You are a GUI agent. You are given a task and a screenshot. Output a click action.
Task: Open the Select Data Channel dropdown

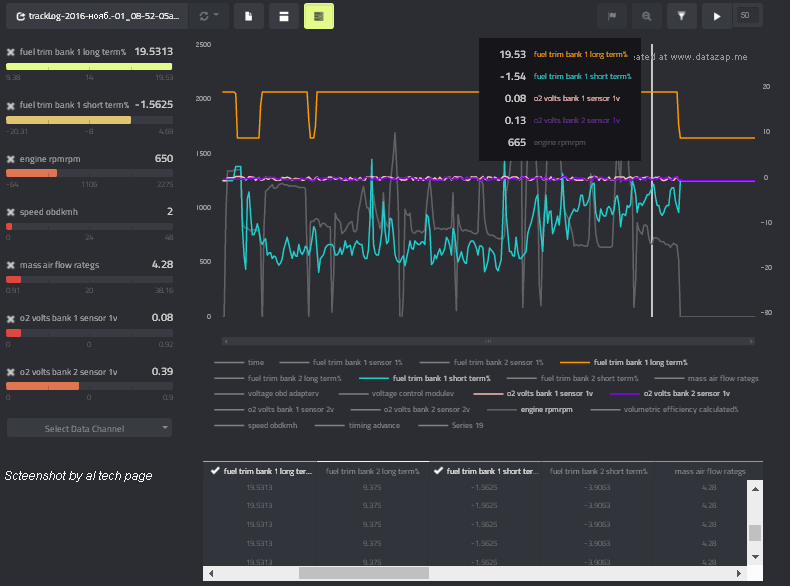(89, 428)
